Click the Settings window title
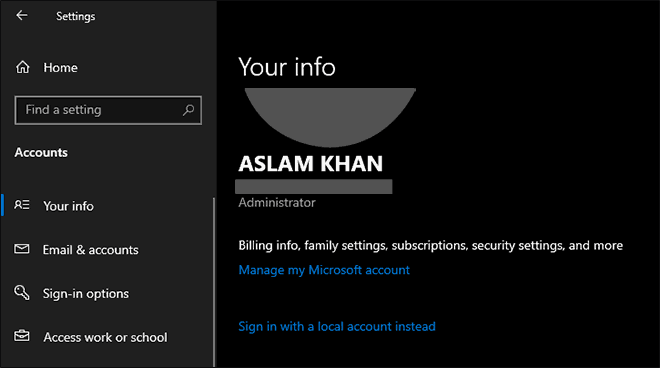 76,16
